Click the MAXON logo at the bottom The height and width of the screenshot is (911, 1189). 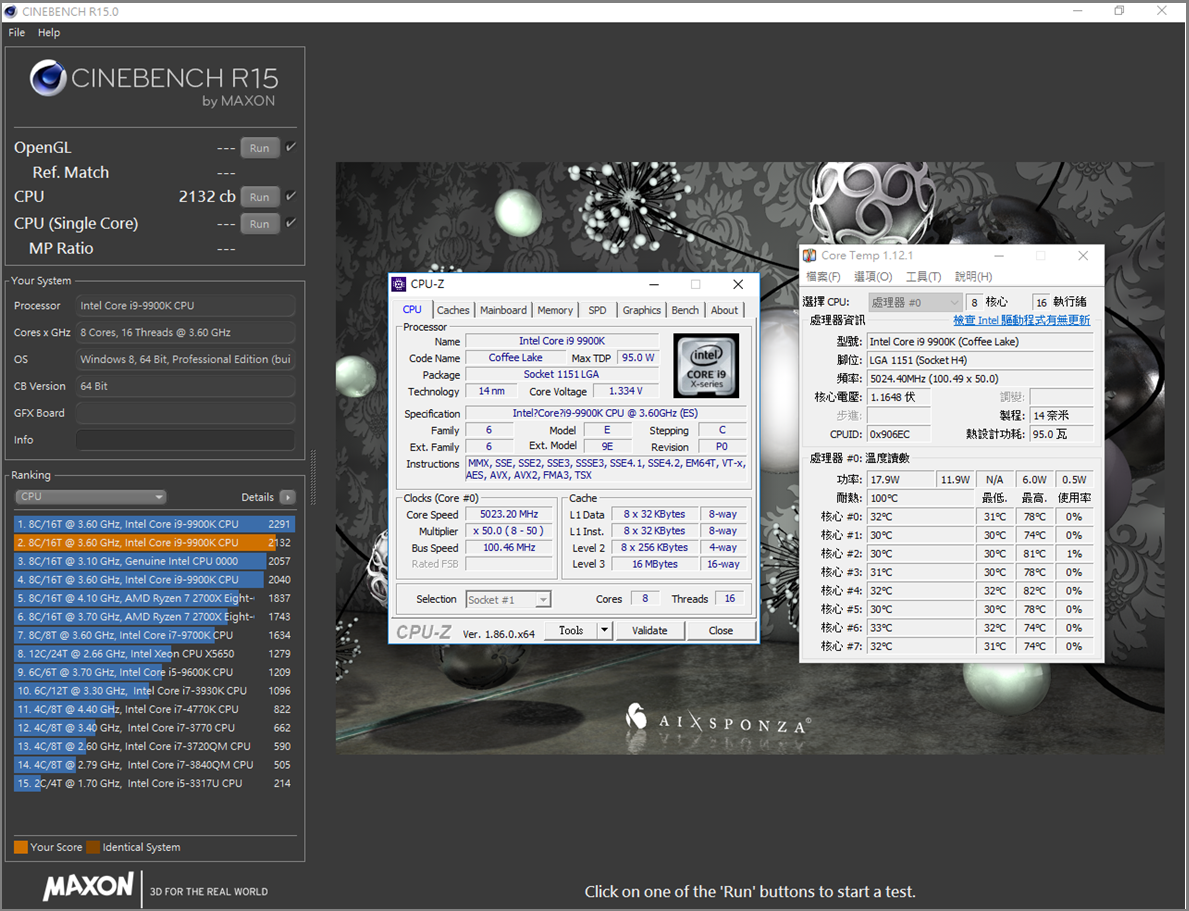click(x=89, y=887)
